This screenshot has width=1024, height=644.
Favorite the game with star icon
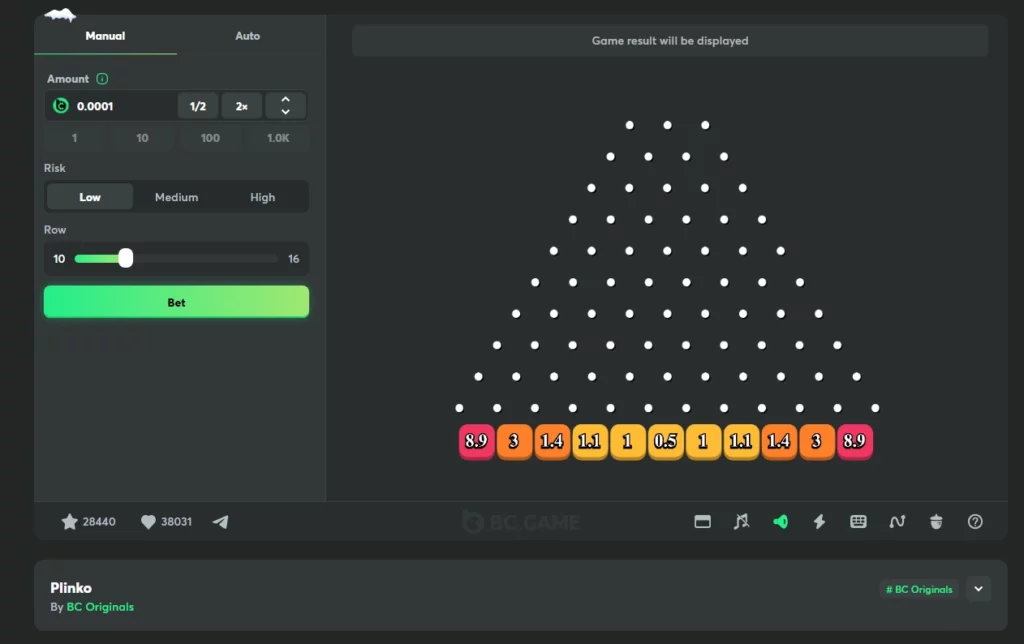click(x=70, y=522)
